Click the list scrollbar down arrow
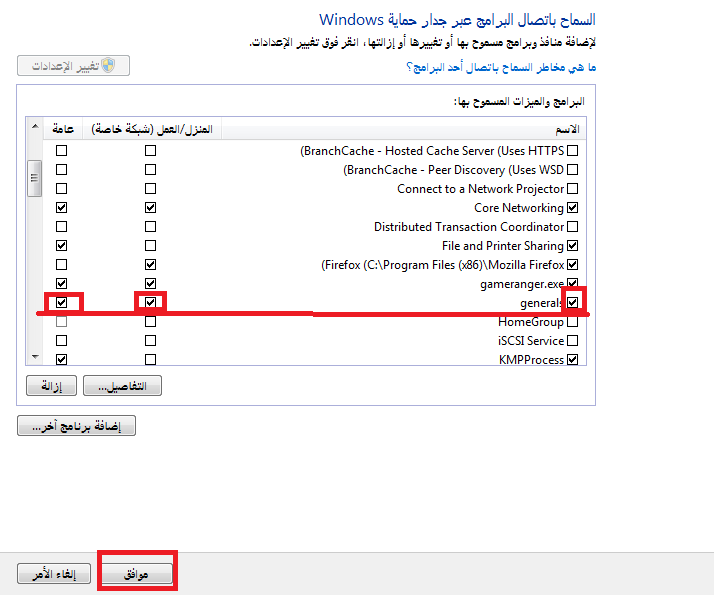The height and width of the screenshot is (595, 714). tap(35, 357)
